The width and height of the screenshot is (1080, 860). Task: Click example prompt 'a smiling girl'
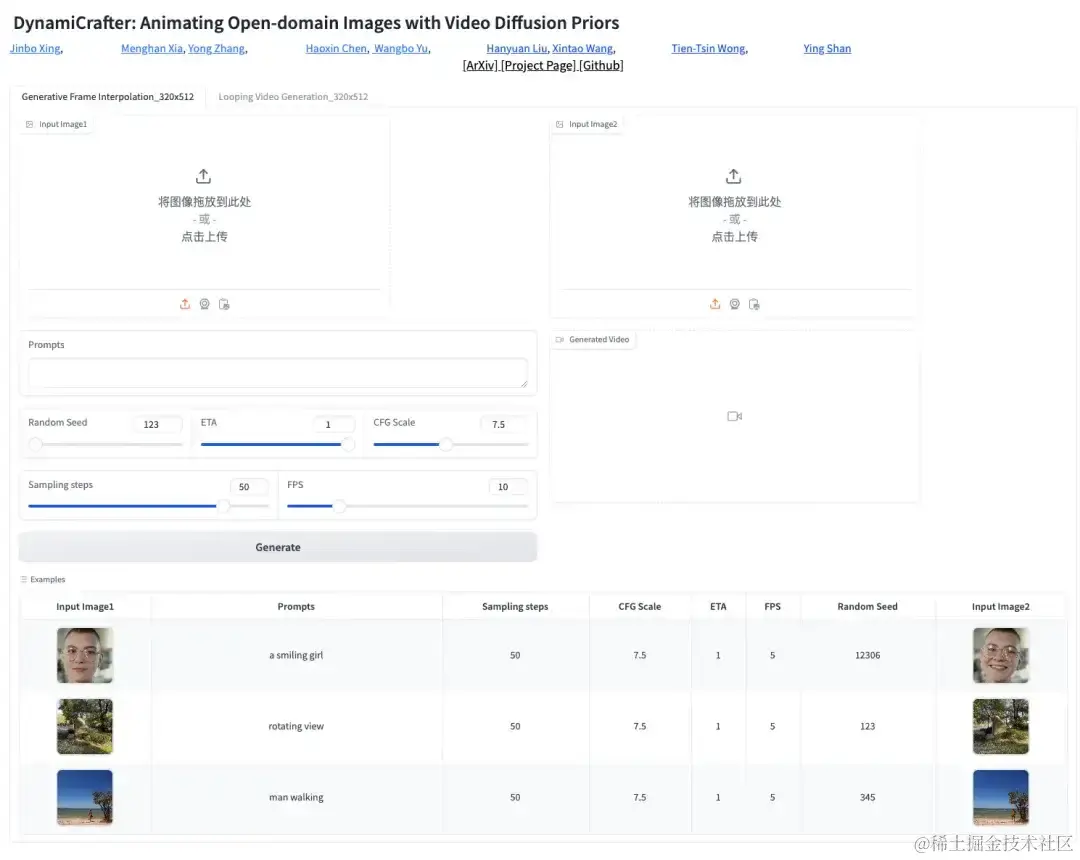click(296, 655)
